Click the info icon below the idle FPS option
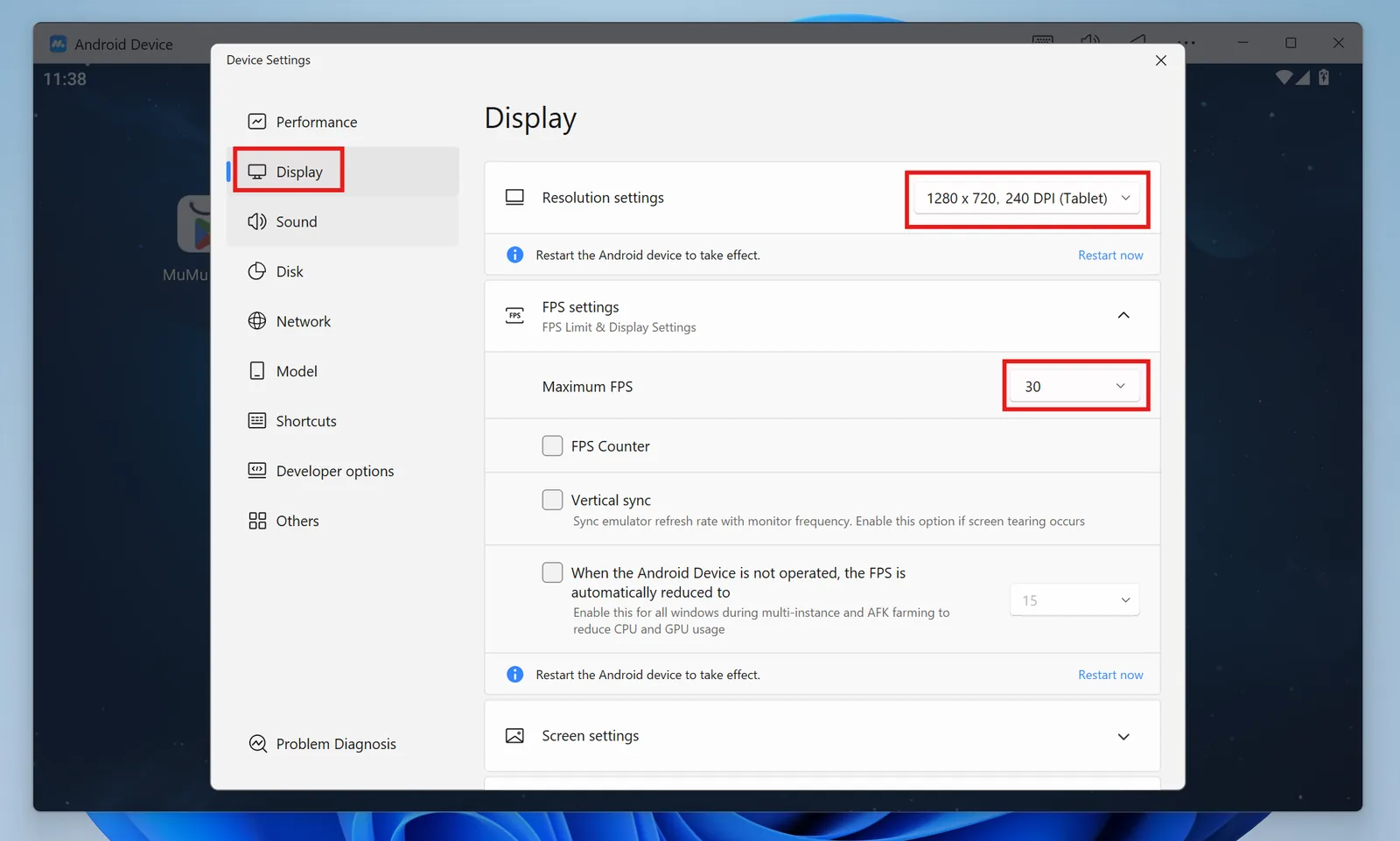1400x841 pixels. 515,675
